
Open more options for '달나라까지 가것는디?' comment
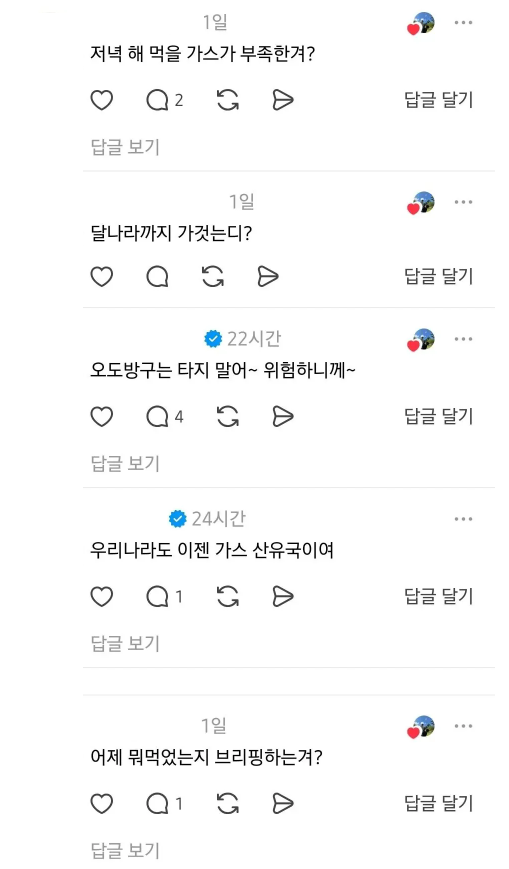[x=463, y=202]
